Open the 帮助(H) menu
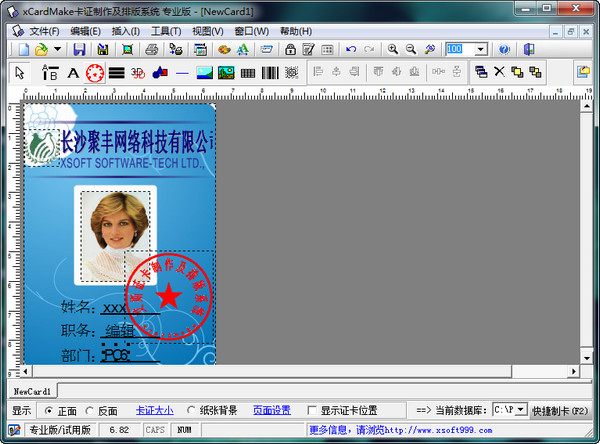This screenshot has height=444, width=600. coord(296,31)
